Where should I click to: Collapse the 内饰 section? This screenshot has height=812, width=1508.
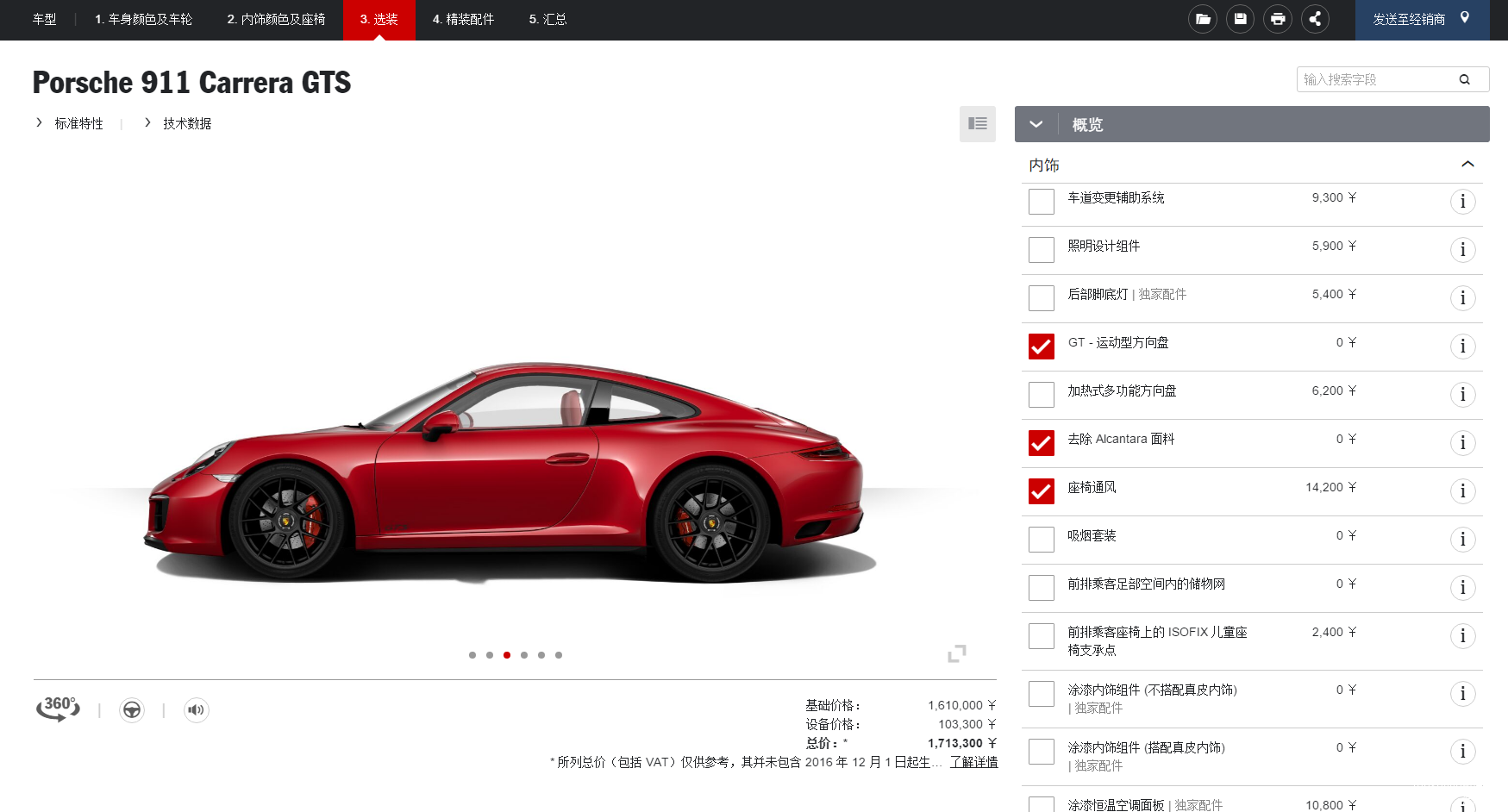1467,165
